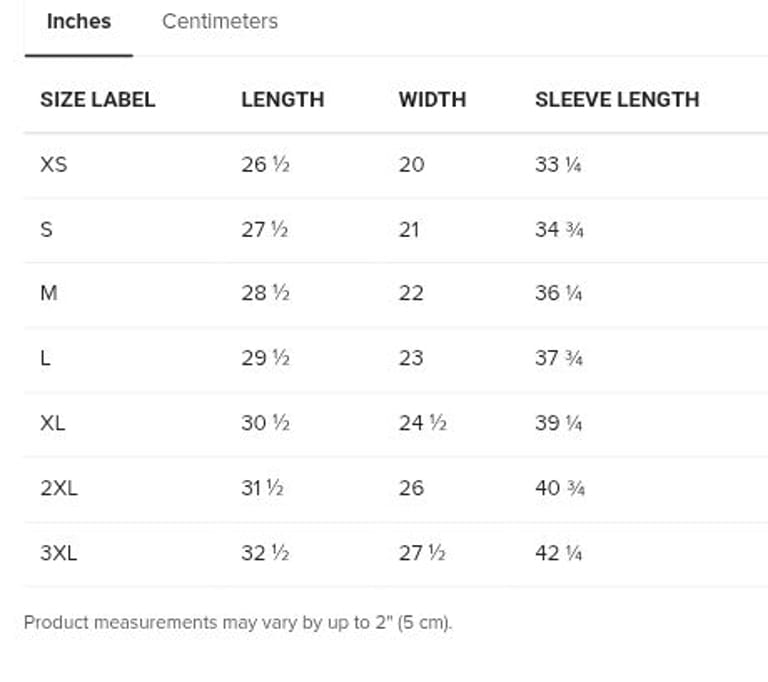The height and width of the screenshot is (682, 768).
Task: Click the 3XL sleeve length 42 ¼
Action: [x=559, y=553]
